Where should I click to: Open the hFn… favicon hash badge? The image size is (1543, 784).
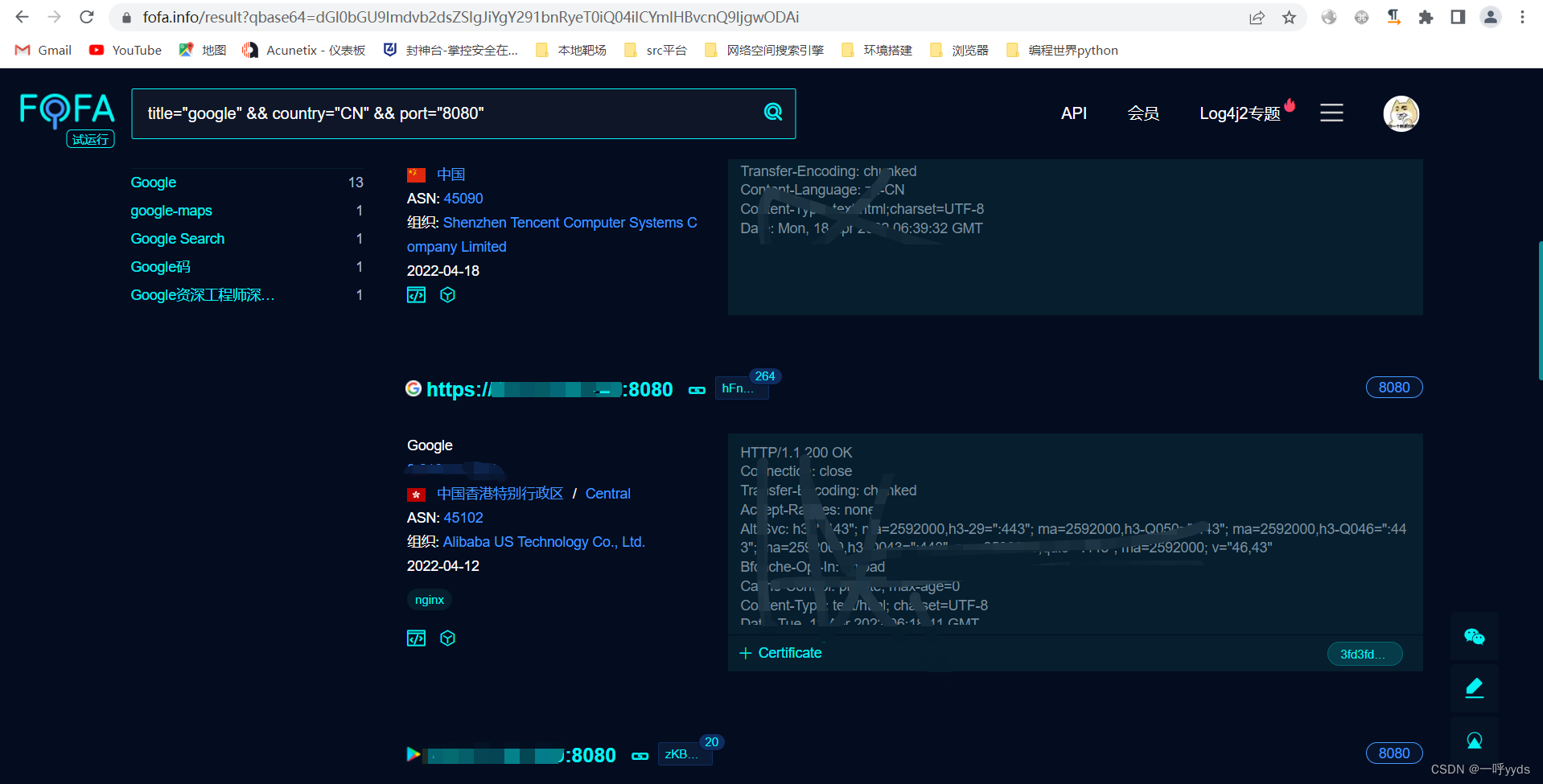click(x=742, y=388)
